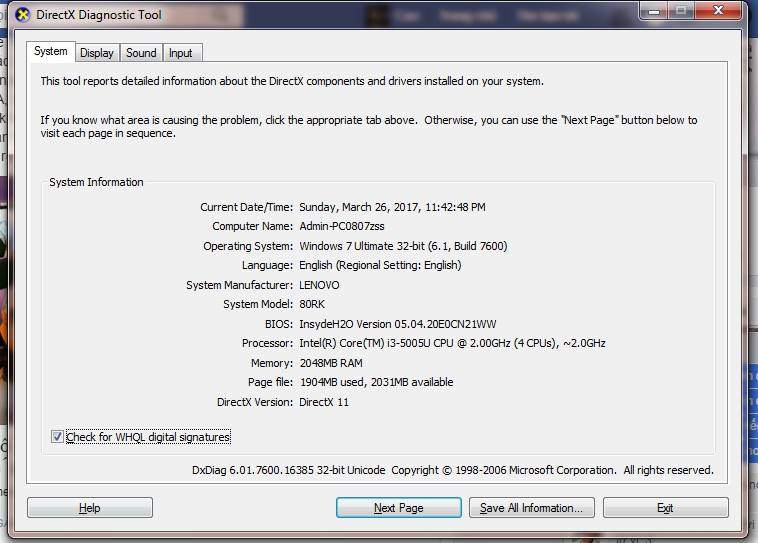Screen dimensions: 758x543
Task: Click Windows 7 Ultimate 32-bit value
Action: click(x=403, y=246)
